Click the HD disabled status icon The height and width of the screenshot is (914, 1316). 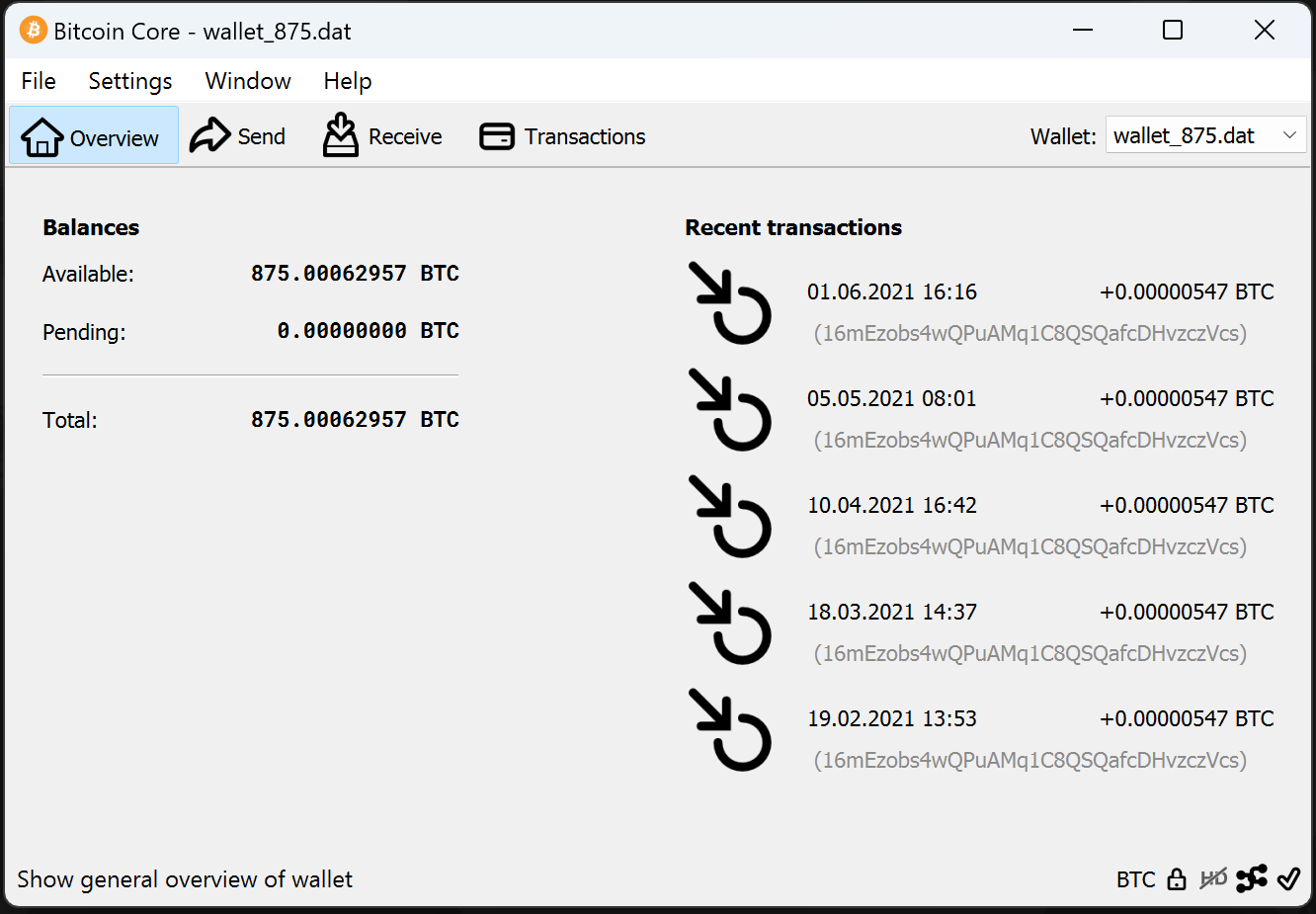tap(1213, 878)
